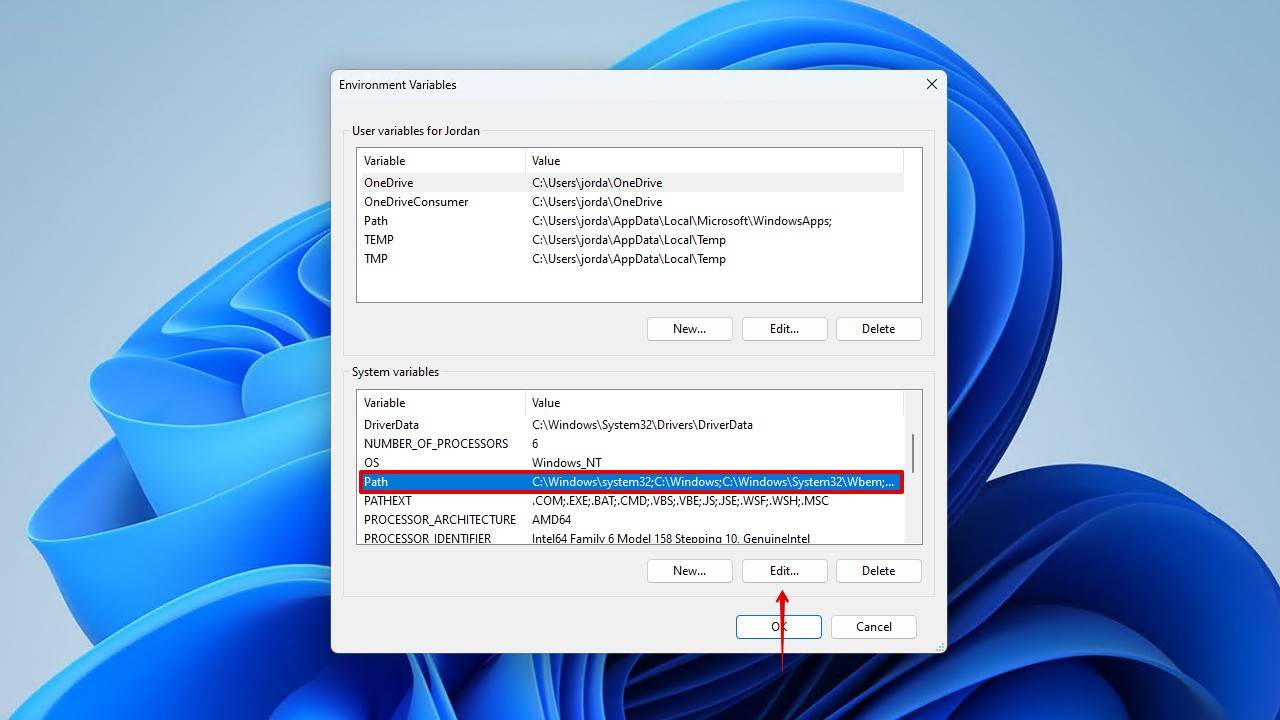Click the .COM;.EXE;.BAT PATHEXT value
Image resolution: width=1280 pixels, height=720 pixels.
tap(680, 501)
